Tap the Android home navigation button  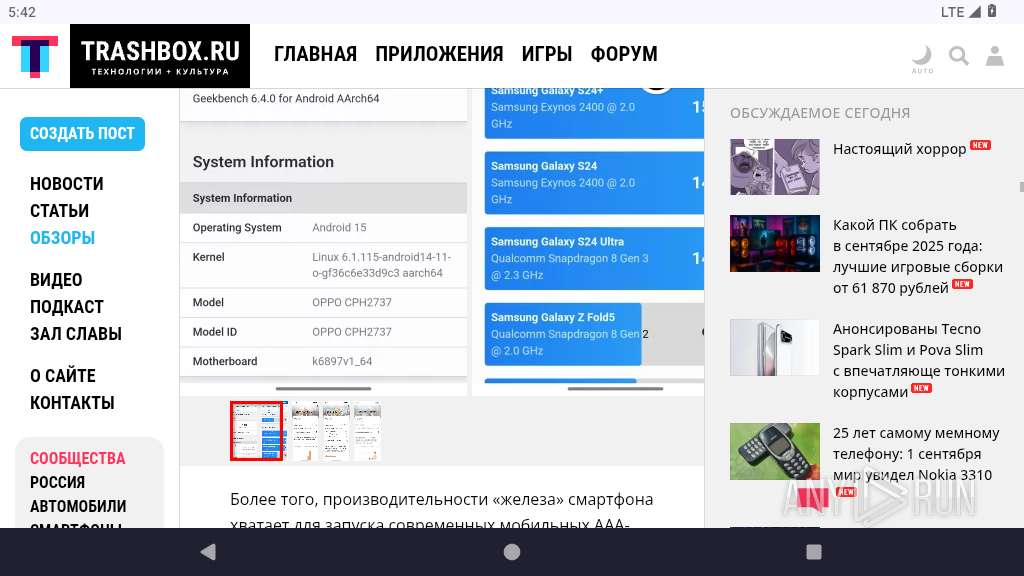(x=512, y=552)
